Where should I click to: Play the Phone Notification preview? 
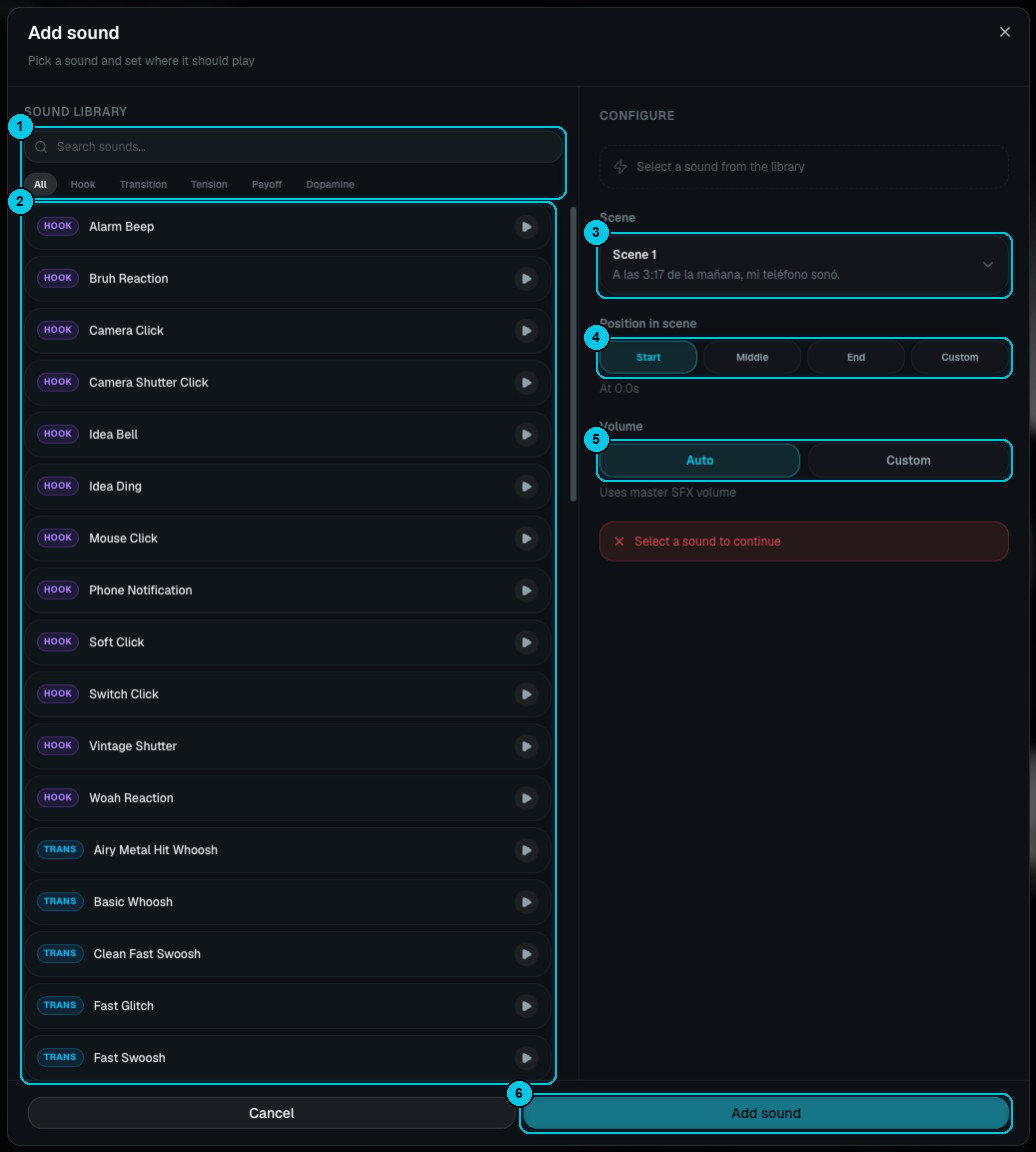[526, 591]
